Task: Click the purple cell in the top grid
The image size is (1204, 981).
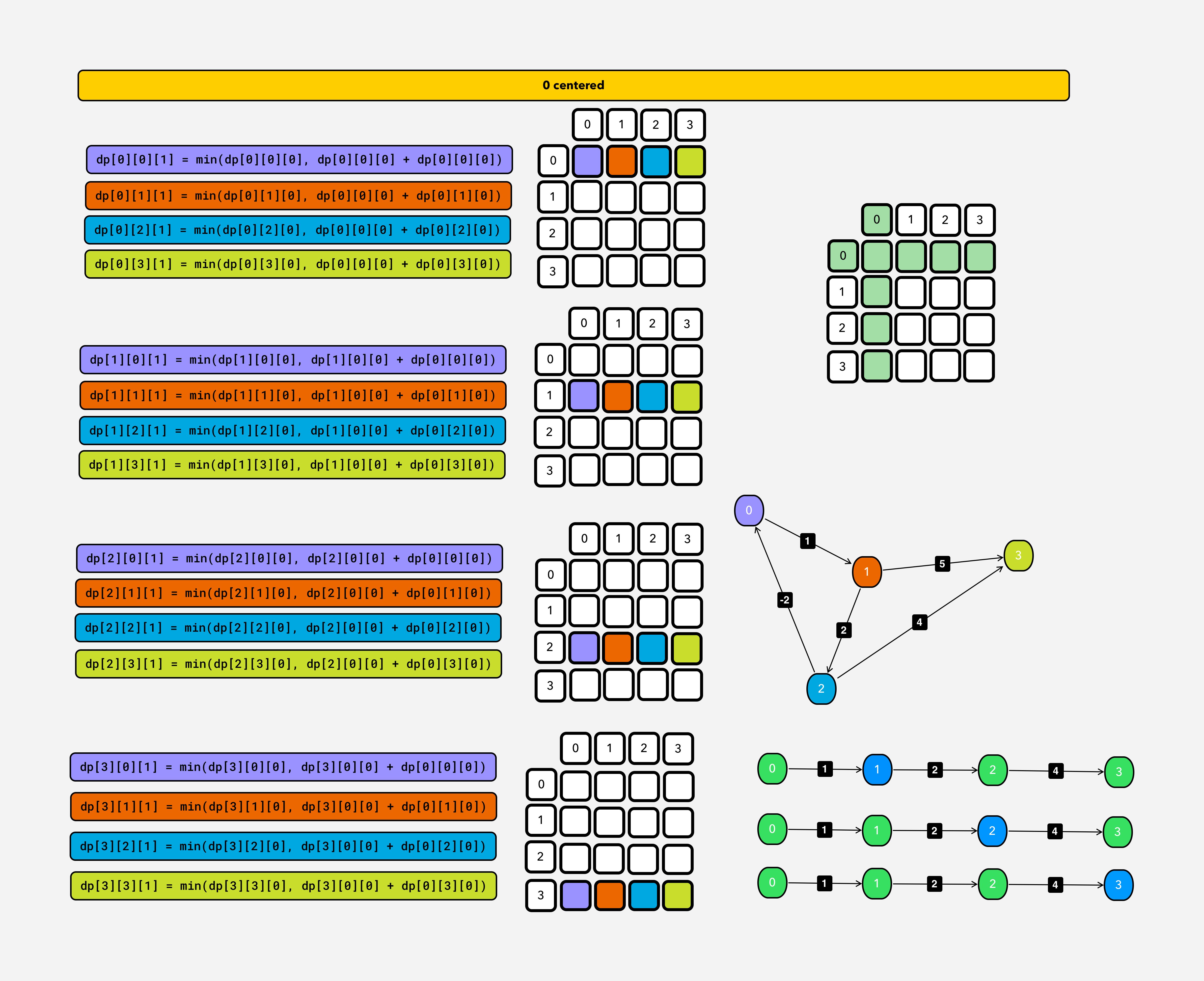Action: 587,162
